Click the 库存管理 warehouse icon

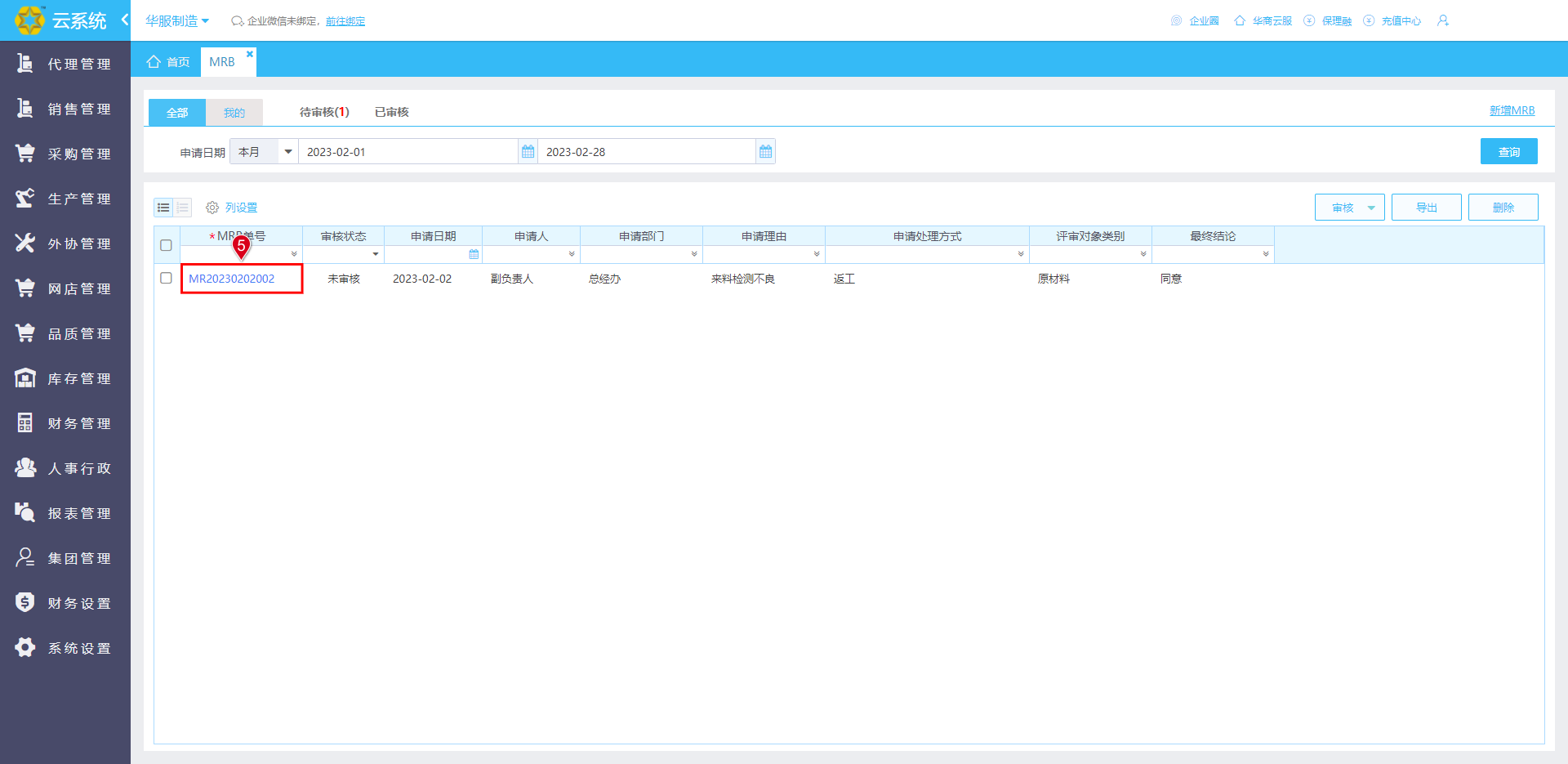pyautogui.click(x=25, y=378)
